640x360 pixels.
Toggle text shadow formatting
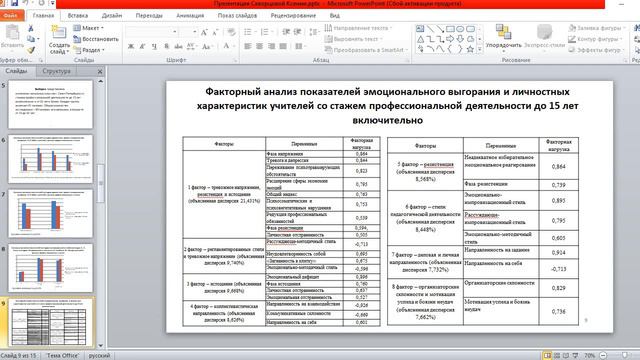(167, 47)
